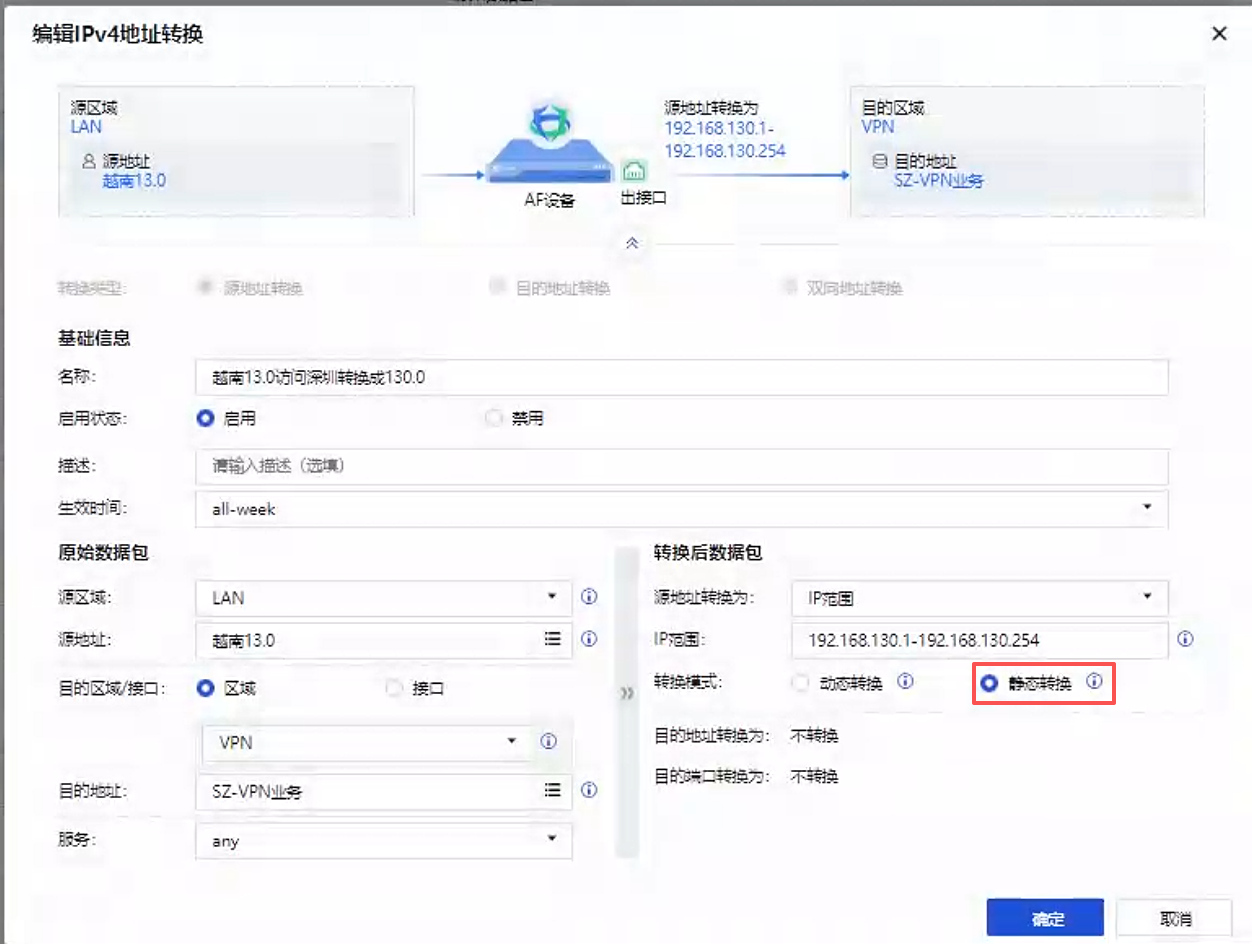
Task: Click the 原始数据包 section heading
Action: tap(103, 552)
